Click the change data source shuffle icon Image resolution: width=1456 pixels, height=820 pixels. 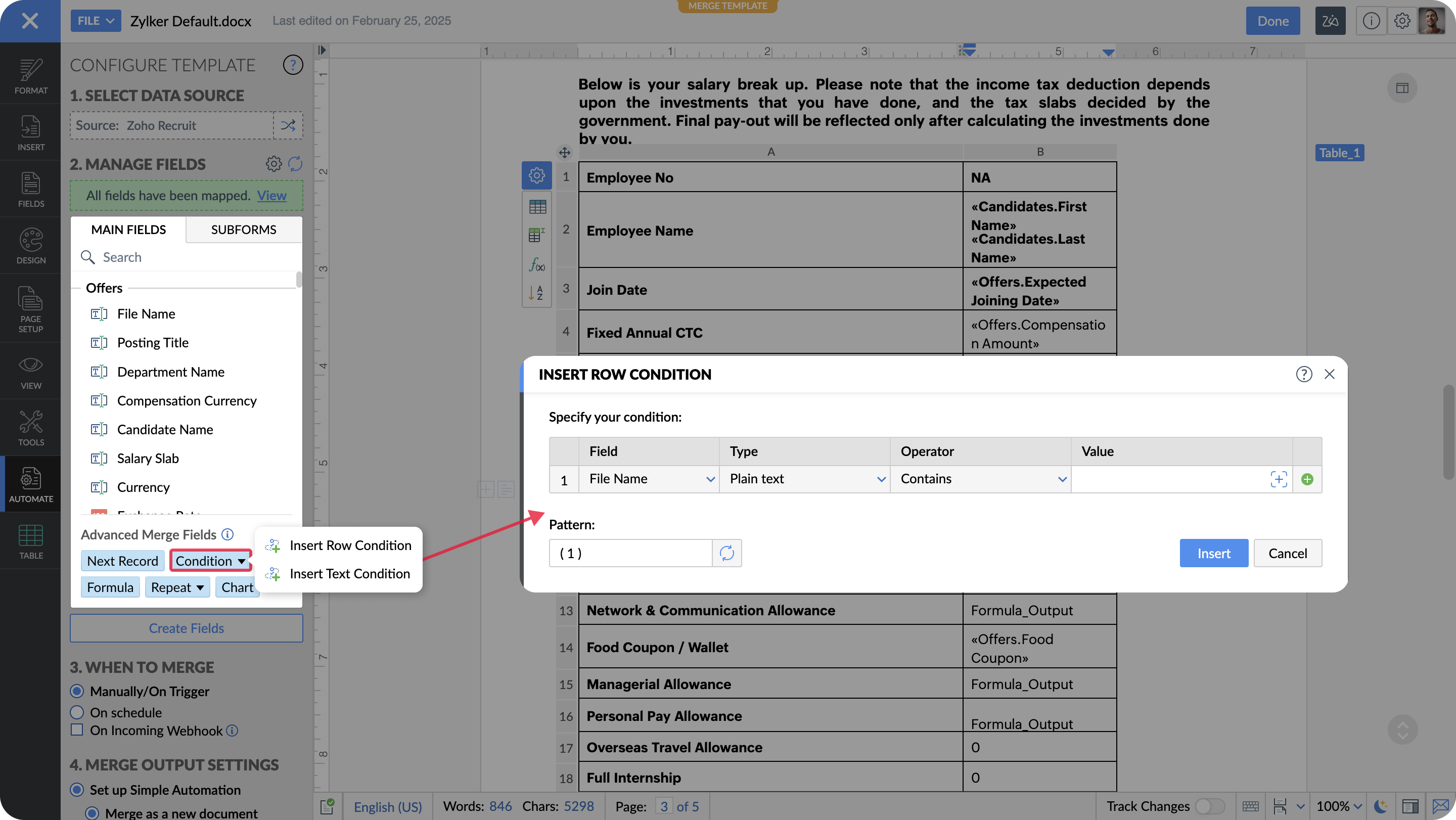tap(288, 125)
